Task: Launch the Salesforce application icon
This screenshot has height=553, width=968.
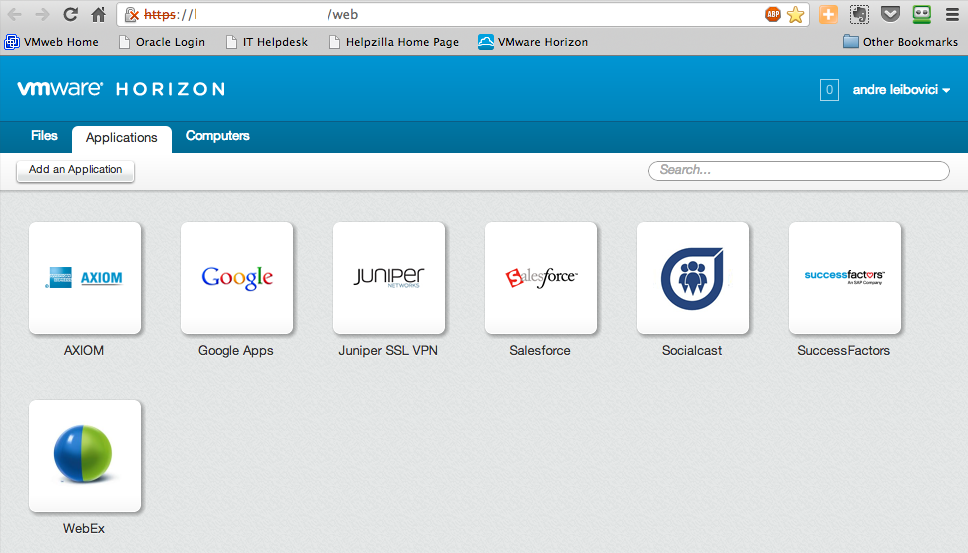Action: click(541, 278)
